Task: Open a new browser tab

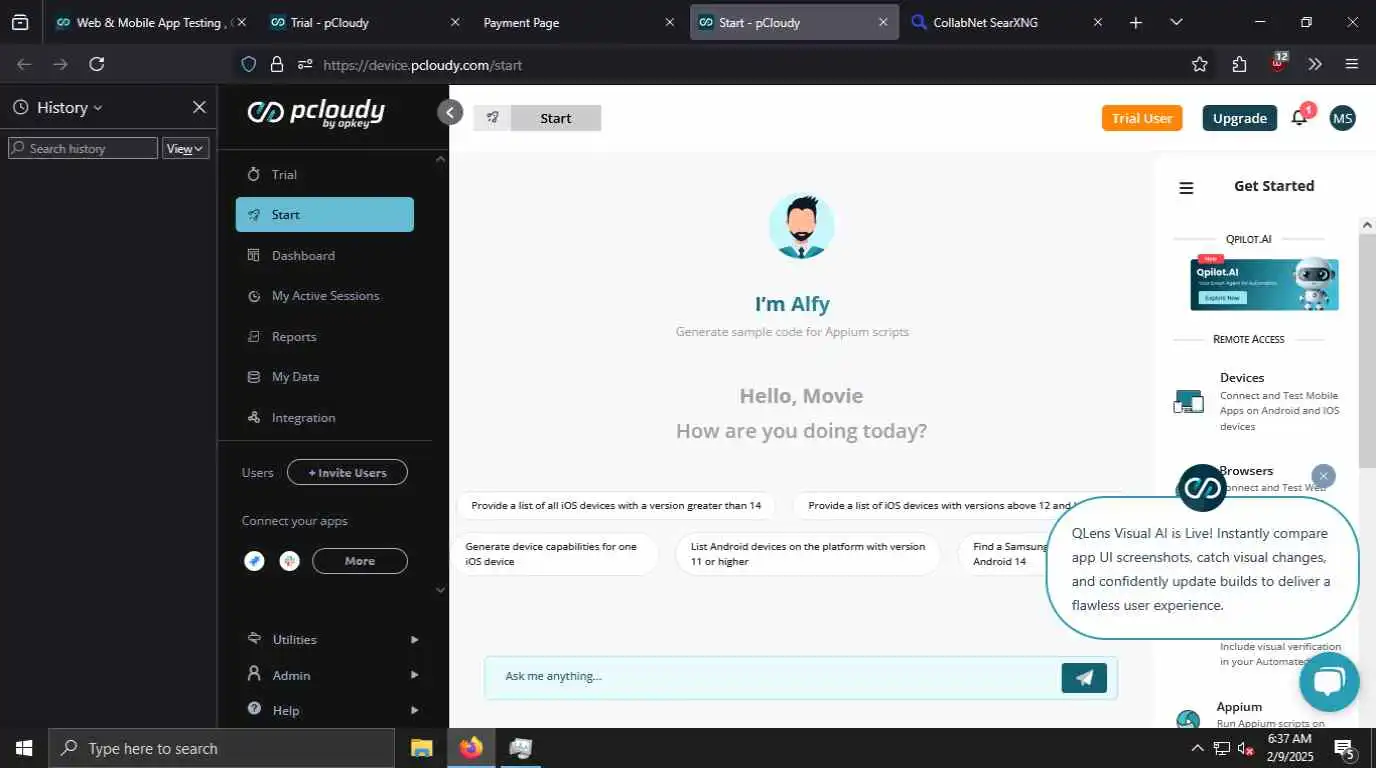Action: click(x=1135, y=22)
